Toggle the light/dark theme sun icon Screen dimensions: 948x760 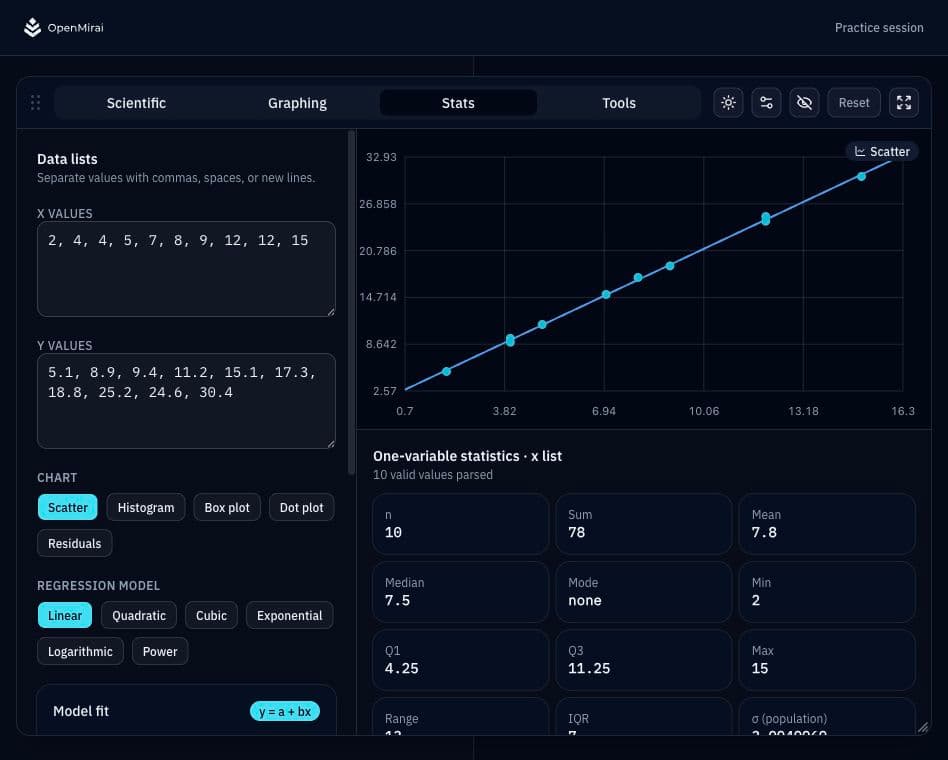click(728, 103)
